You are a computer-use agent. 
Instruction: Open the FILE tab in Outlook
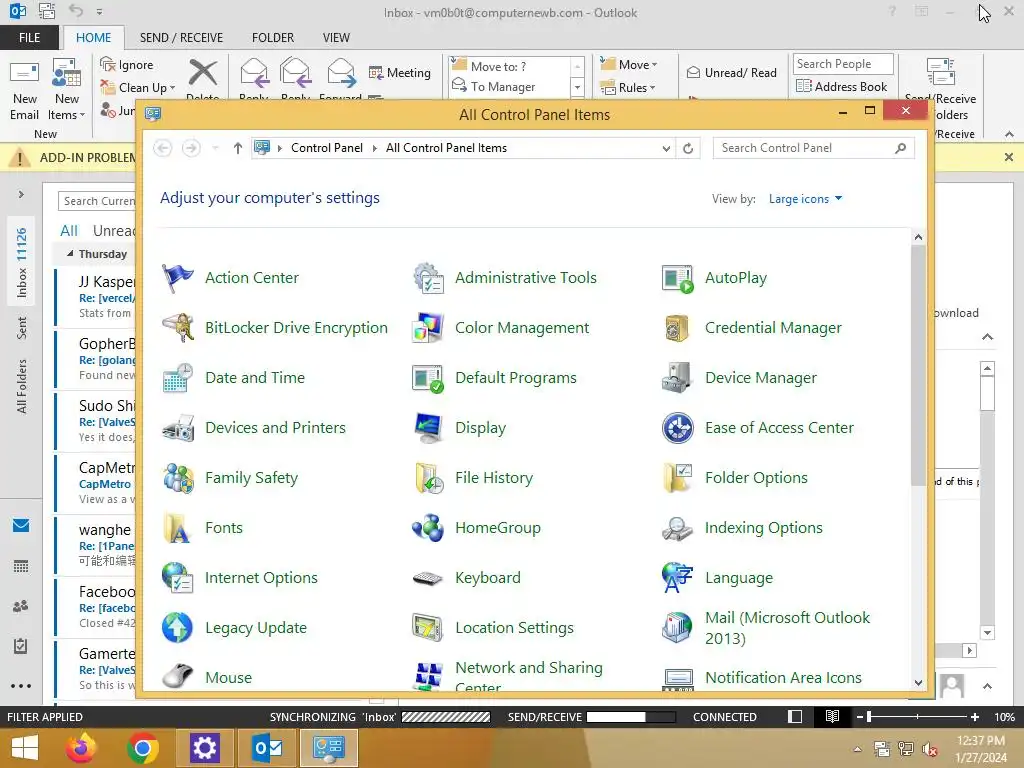click(29, 38)
